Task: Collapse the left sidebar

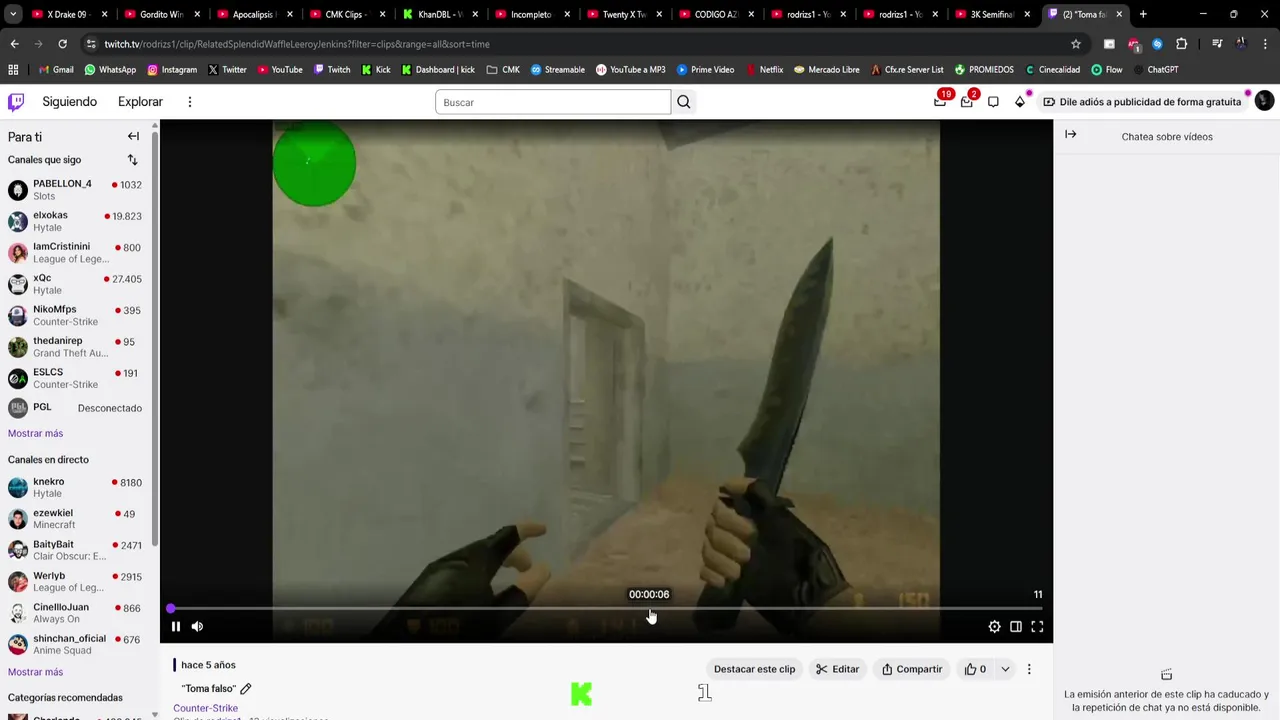Action: click(x=133, y=136)
